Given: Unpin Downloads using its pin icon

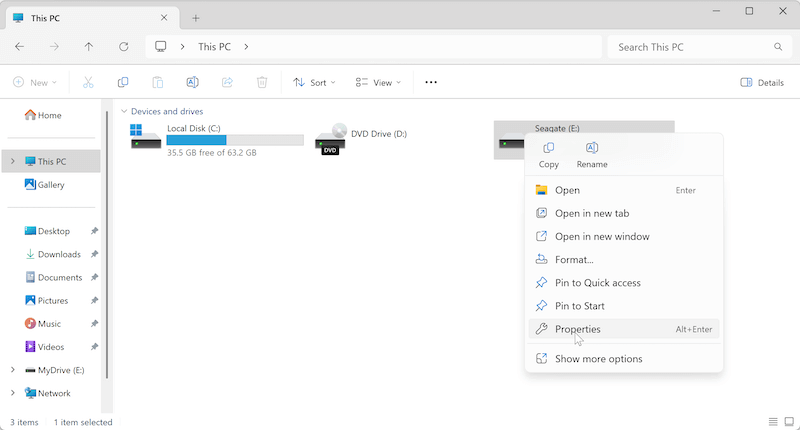Looking at the screenshot, I should click(94, 254).
